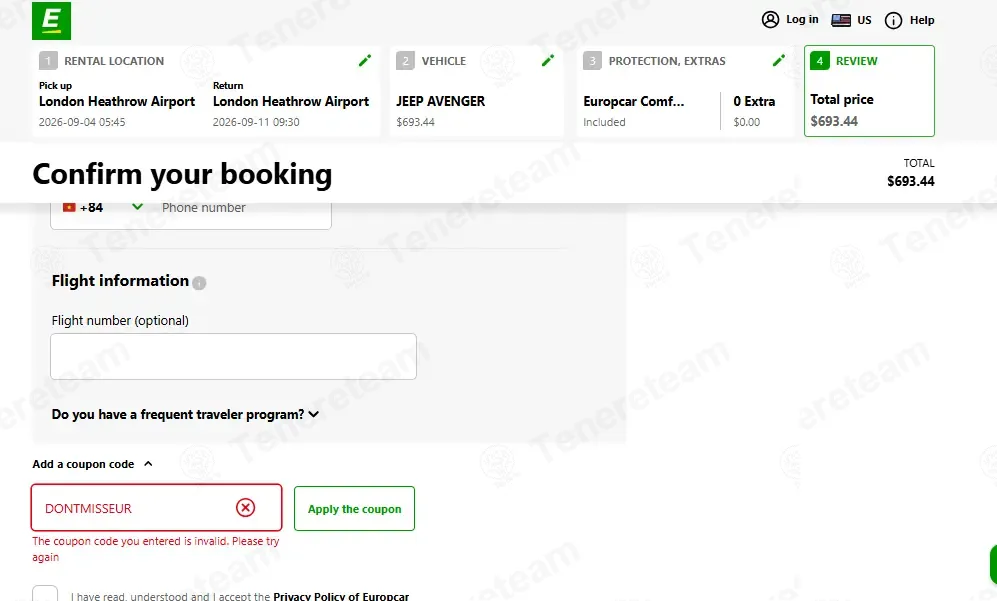Clear the coupon code with X icon

pos(245,508)
